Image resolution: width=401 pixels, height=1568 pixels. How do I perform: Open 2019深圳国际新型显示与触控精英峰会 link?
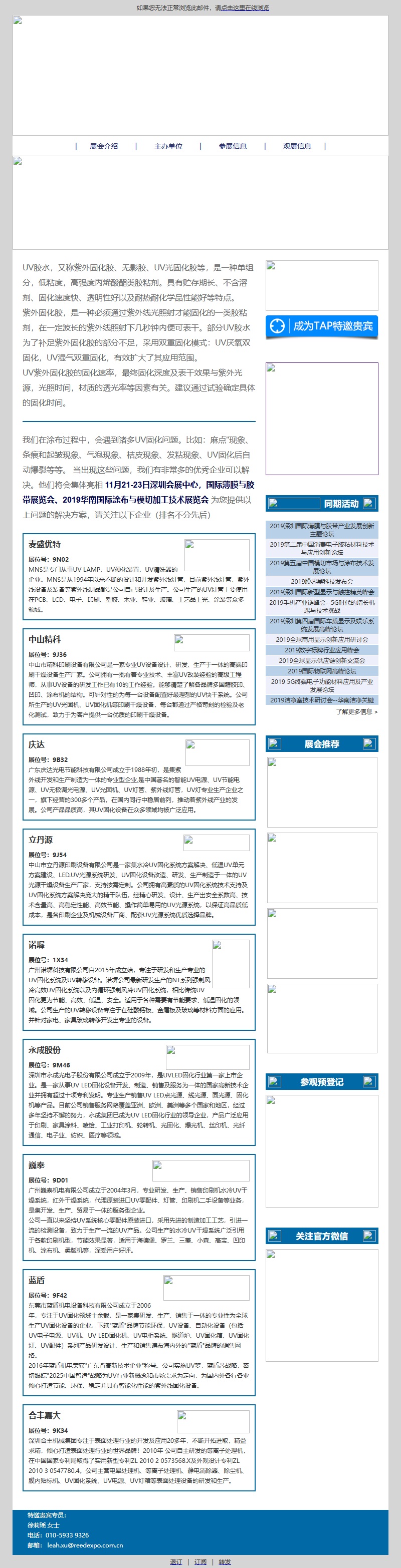click(x=322, y=592)
